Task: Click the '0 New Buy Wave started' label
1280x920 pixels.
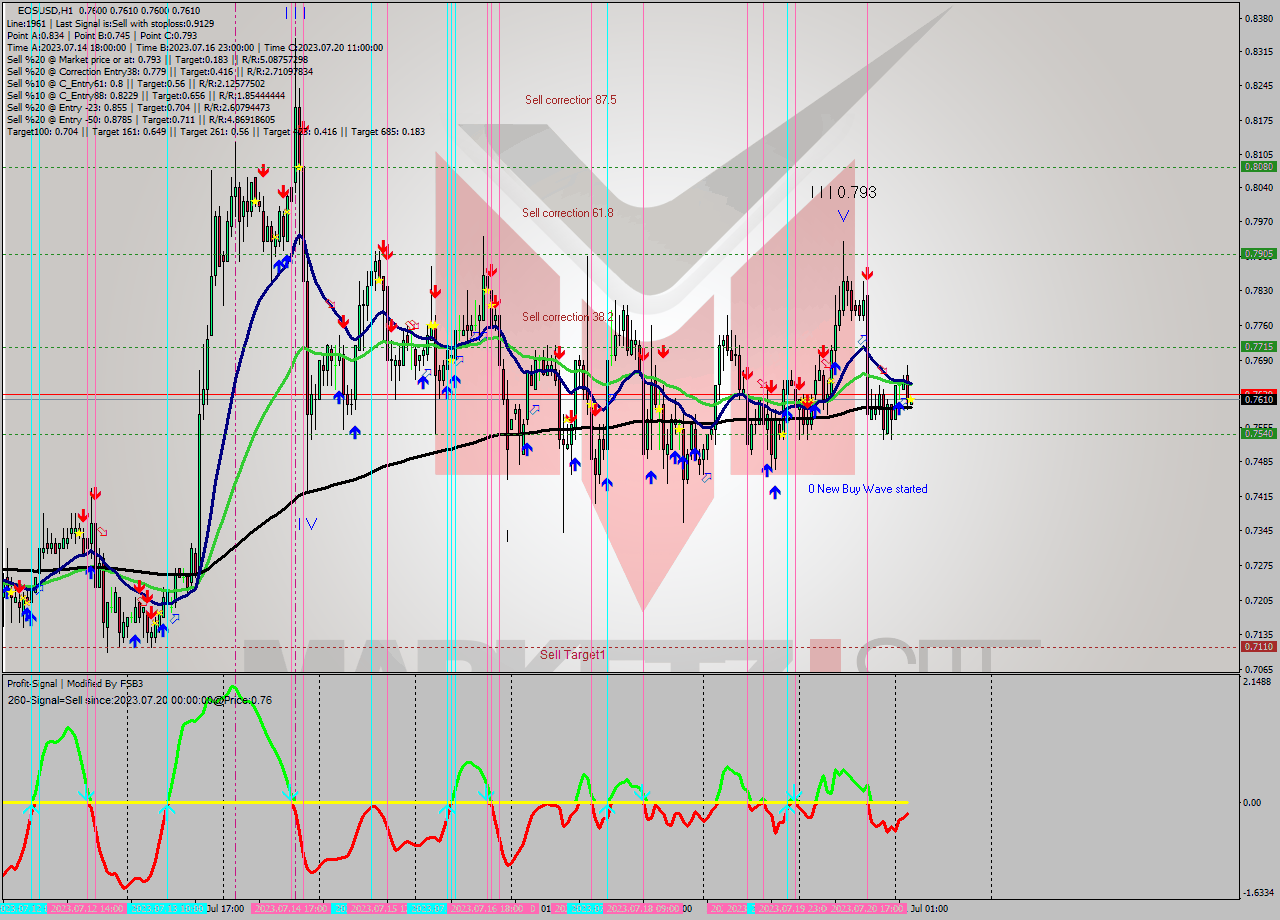Action: [x=867, y=489]
